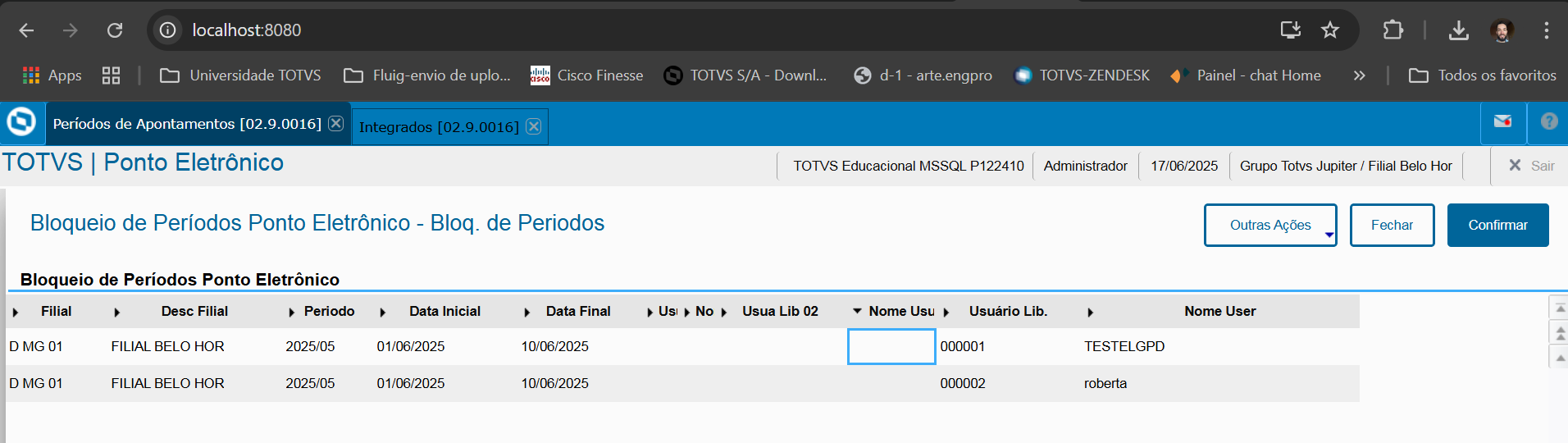The height and width of the screenshot is (443, 1568).
Task: Click the tab groups grid icon in the bookmarks bar
Action: pyautogui.click(x=111, y=75)
